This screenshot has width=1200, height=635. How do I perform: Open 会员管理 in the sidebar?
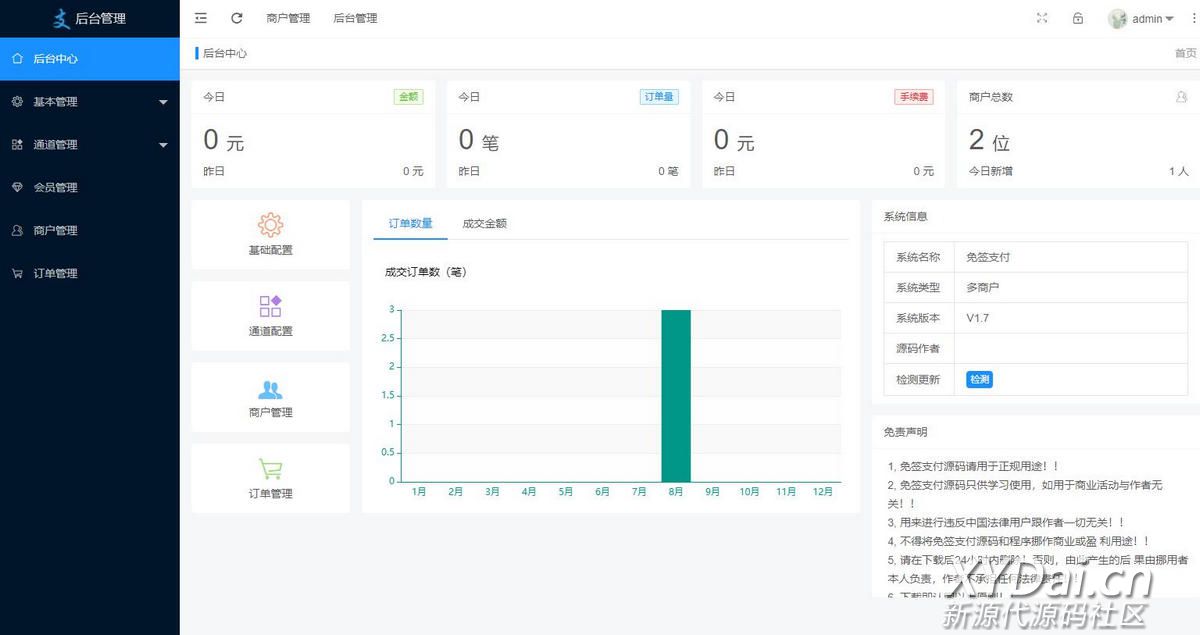point(90,188)
